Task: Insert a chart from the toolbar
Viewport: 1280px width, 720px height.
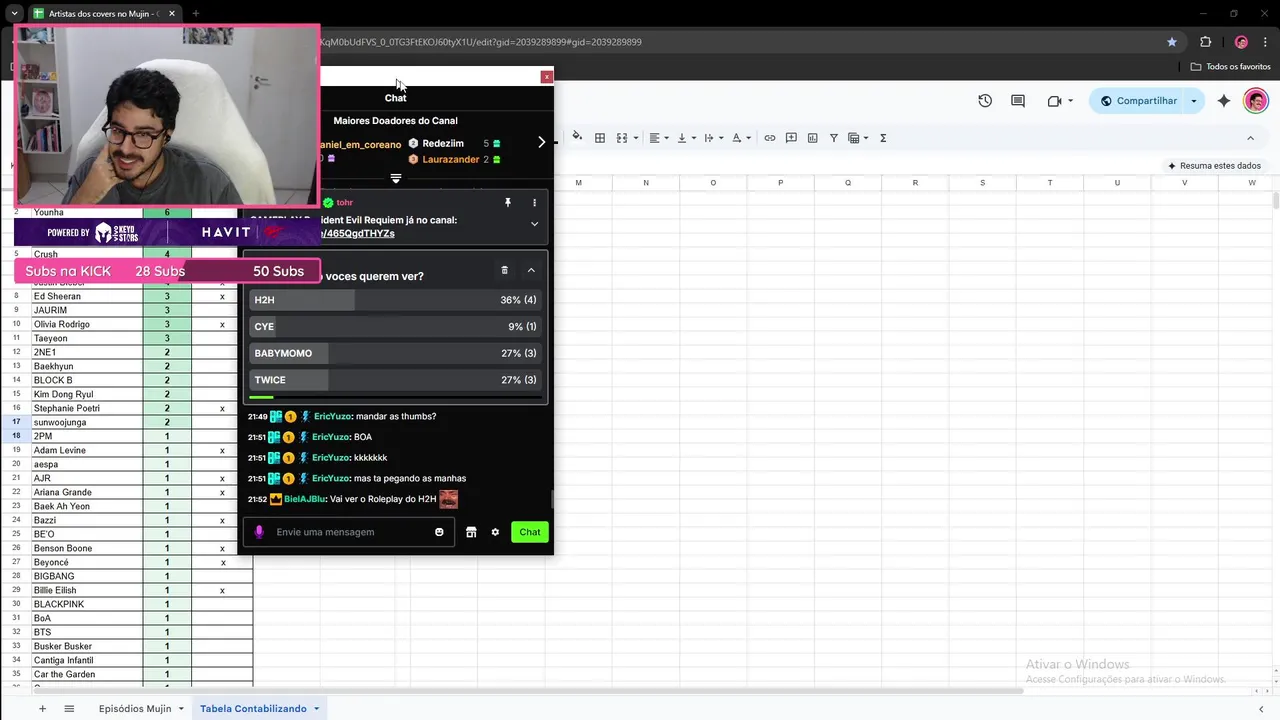Action: (812, 138)
